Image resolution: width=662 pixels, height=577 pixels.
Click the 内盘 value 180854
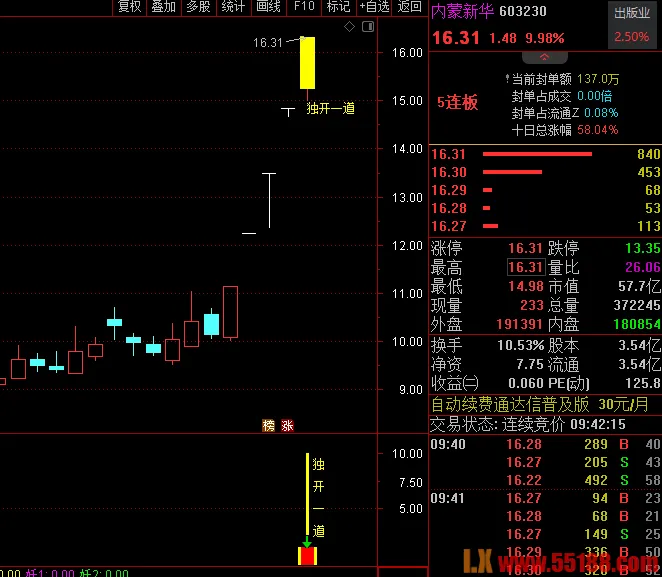(x=637, y=324)
